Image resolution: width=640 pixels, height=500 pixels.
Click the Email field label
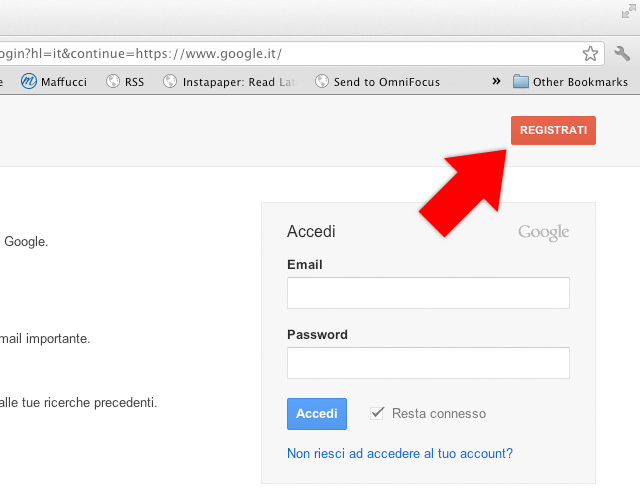(x=304, y=265)
